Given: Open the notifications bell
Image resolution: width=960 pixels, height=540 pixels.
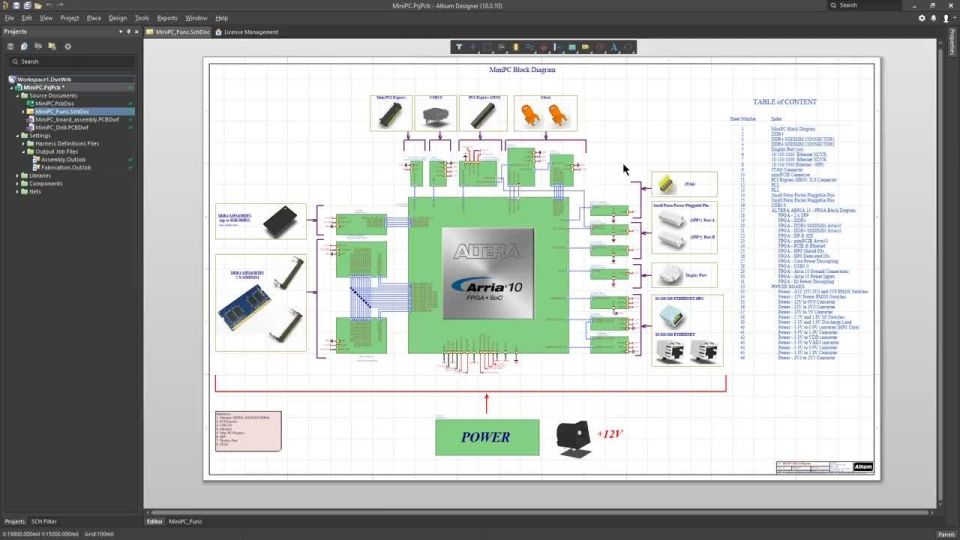Looking at the screenshot, I should pyautogui.click(x=934, y=18).
